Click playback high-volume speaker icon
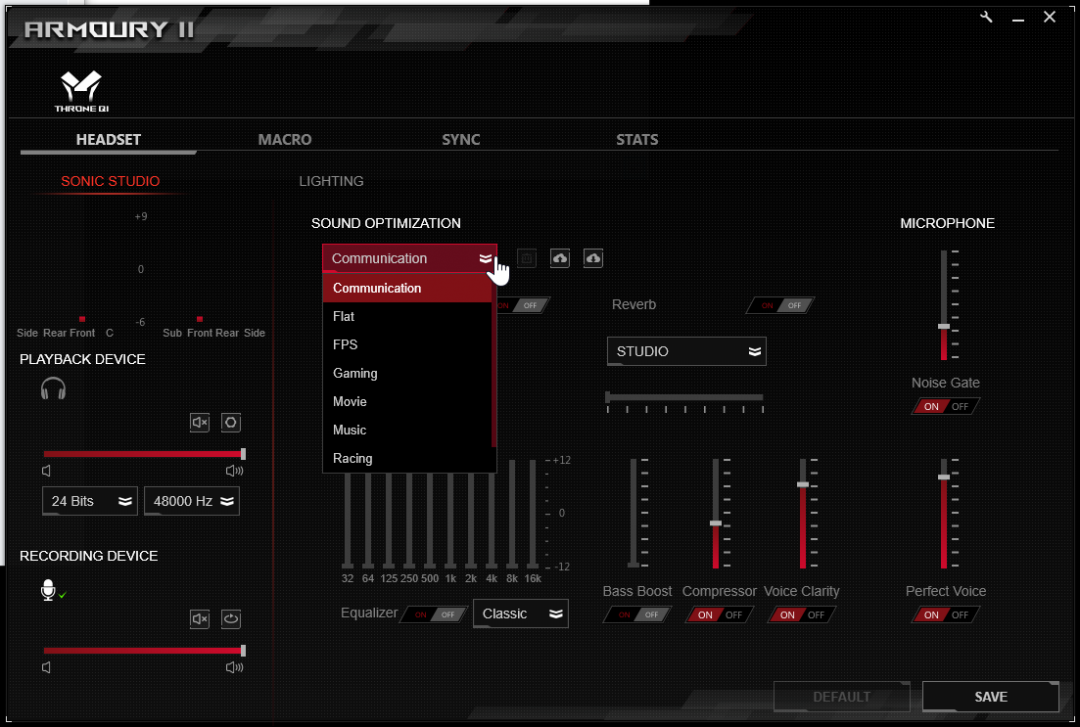The height and width of the screenshot is (727, 1080). coord(234,471)
